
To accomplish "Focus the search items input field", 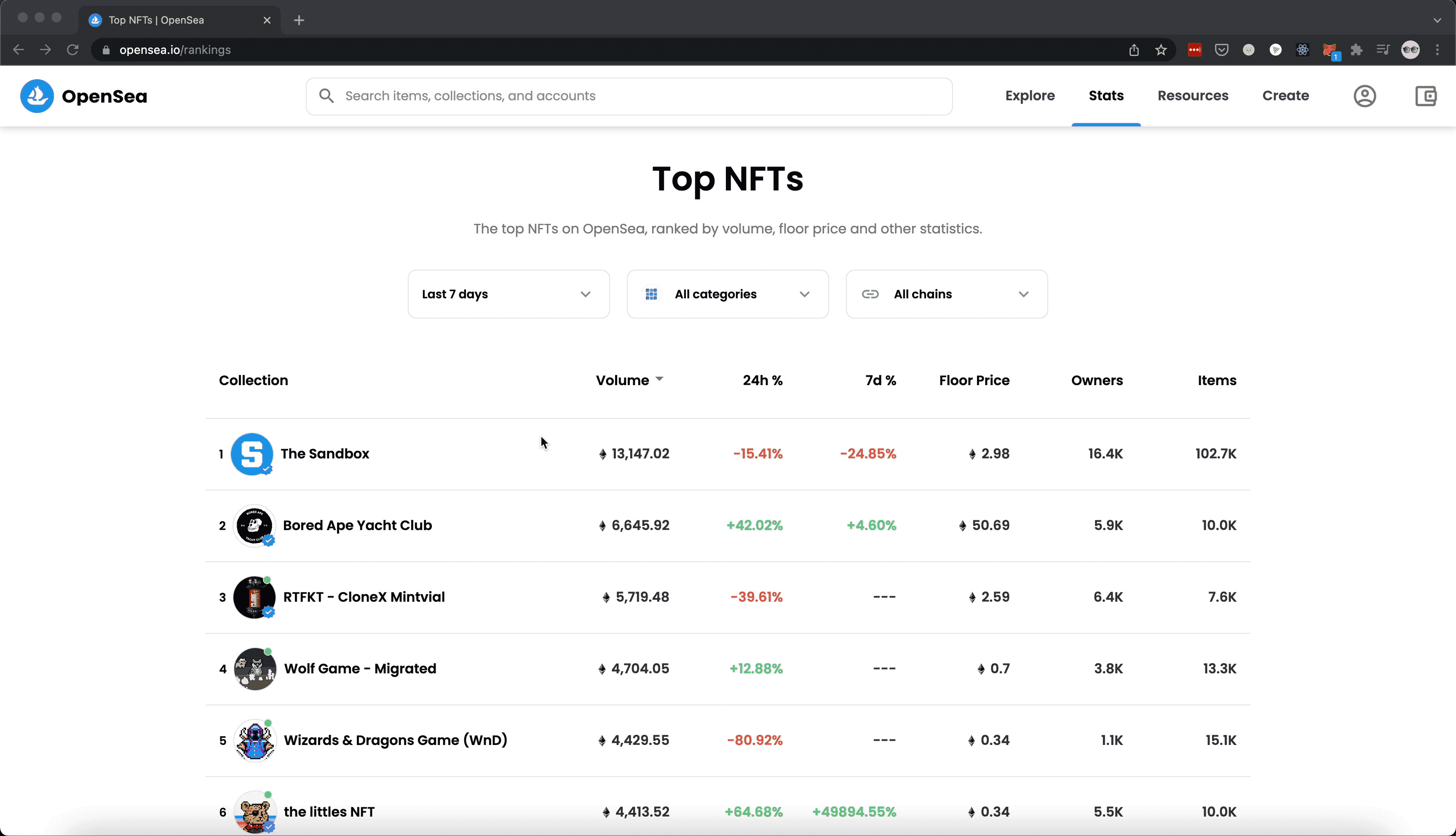I will coord(629,96).
